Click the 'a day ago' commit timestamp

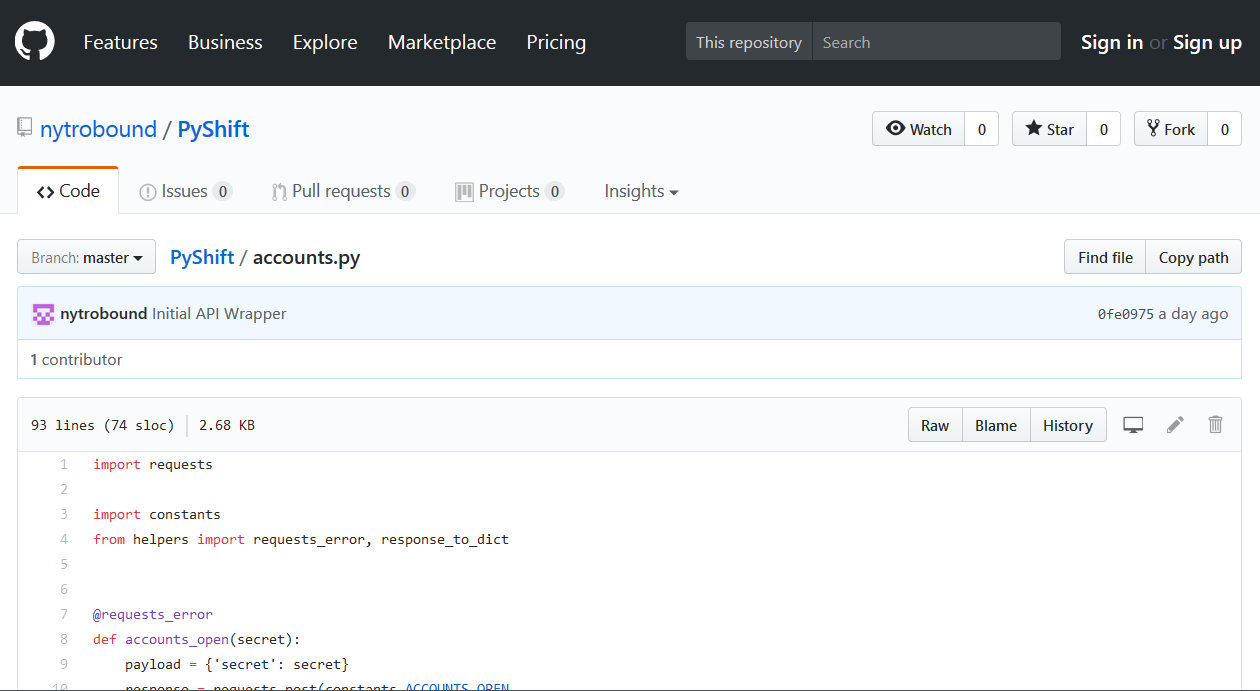pyautogui.click(x=1194, y=314)
